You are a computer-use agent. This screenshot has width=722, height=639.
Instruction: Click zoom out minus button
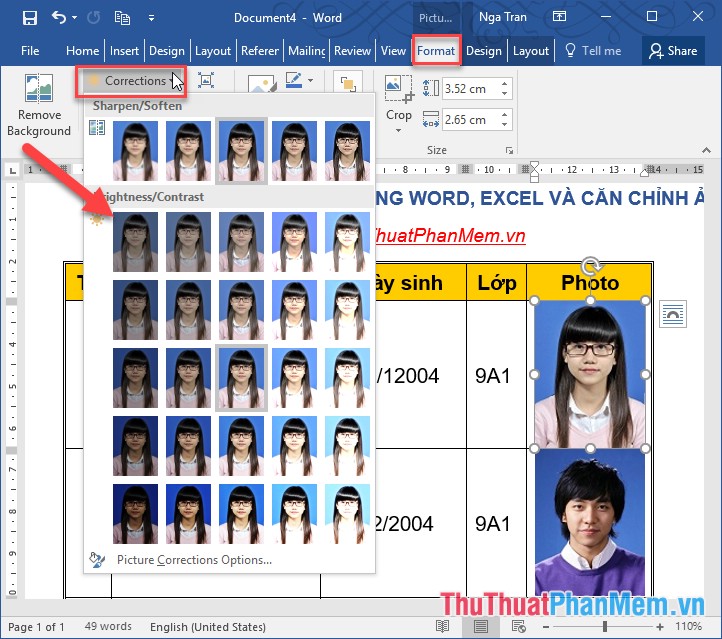(x=546, y=627)
